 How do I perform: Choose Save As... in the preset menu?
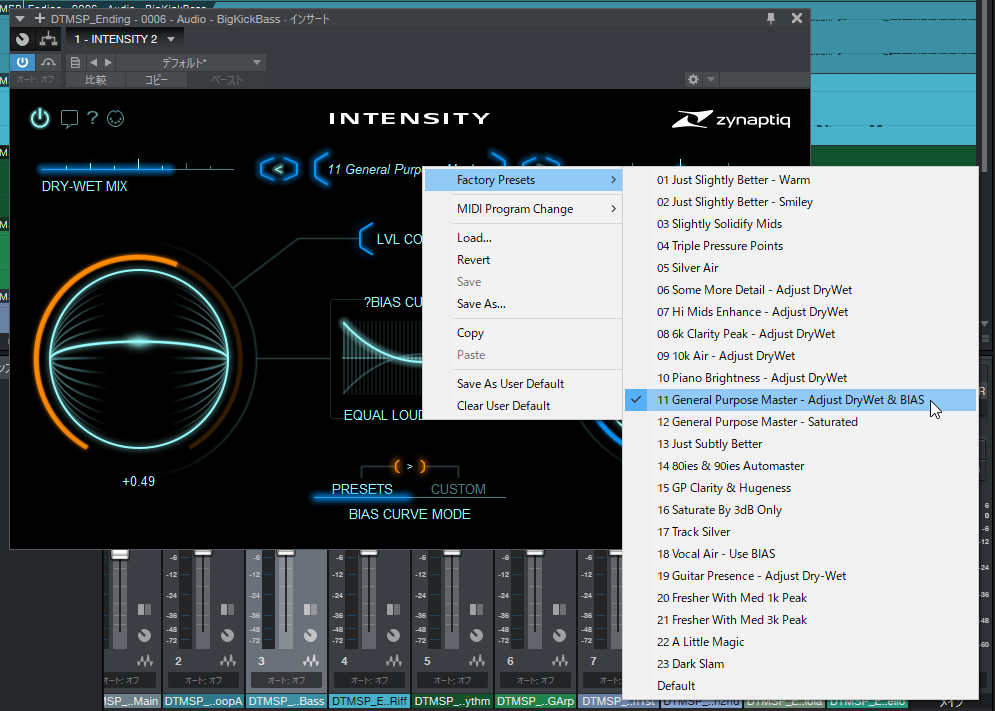(523, 304)
